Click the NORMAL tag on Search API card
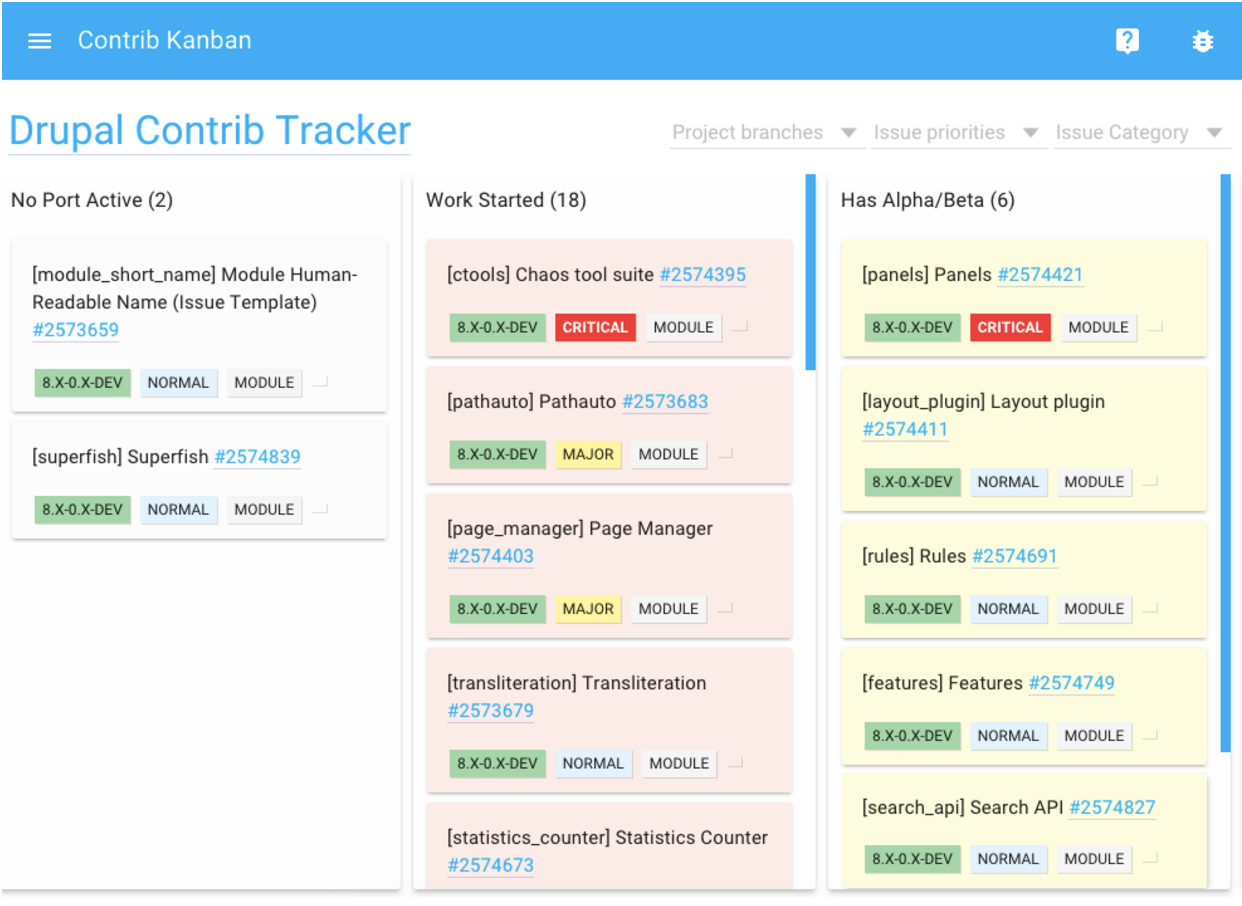1242x906 pixels. 1008,858
